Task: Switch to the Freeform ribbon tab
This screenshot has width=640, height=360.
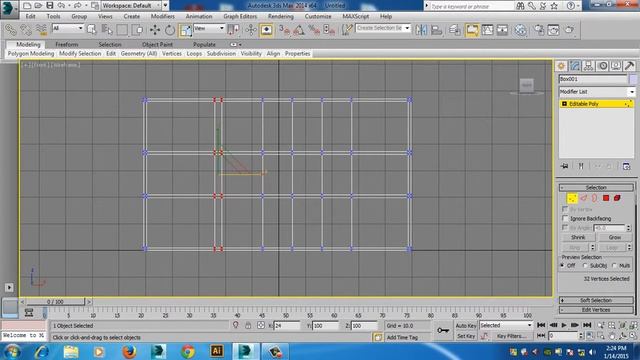Action: click(x=67, y=44)
